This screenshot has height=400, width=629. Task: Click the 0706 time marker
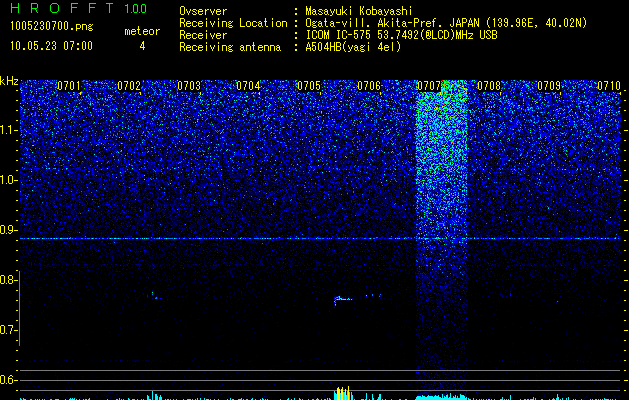(x=369, y=86)
